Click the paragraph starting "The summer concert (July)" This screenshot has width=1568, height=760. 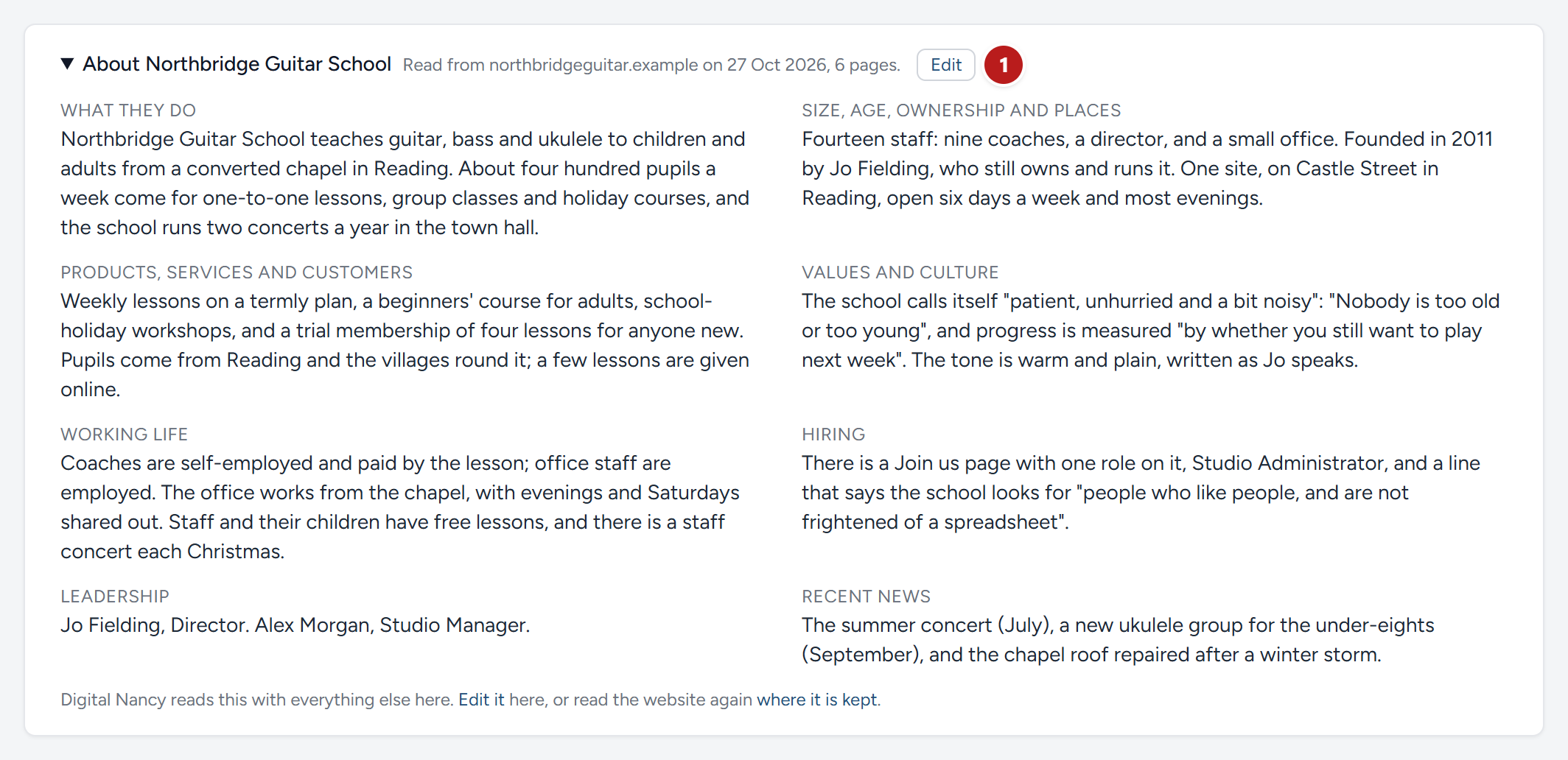1119,640
